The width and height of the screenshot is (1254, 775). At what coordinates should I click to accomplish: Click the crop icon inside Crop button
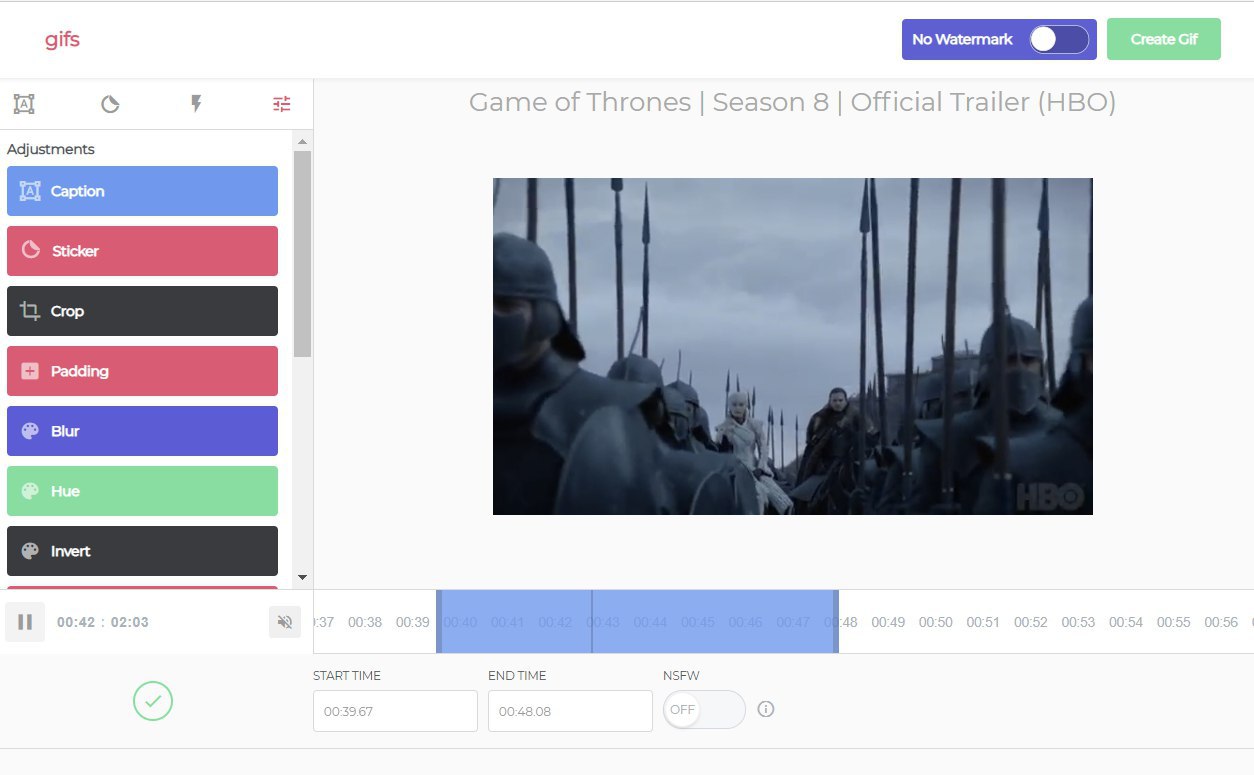(x=30, y=311)
